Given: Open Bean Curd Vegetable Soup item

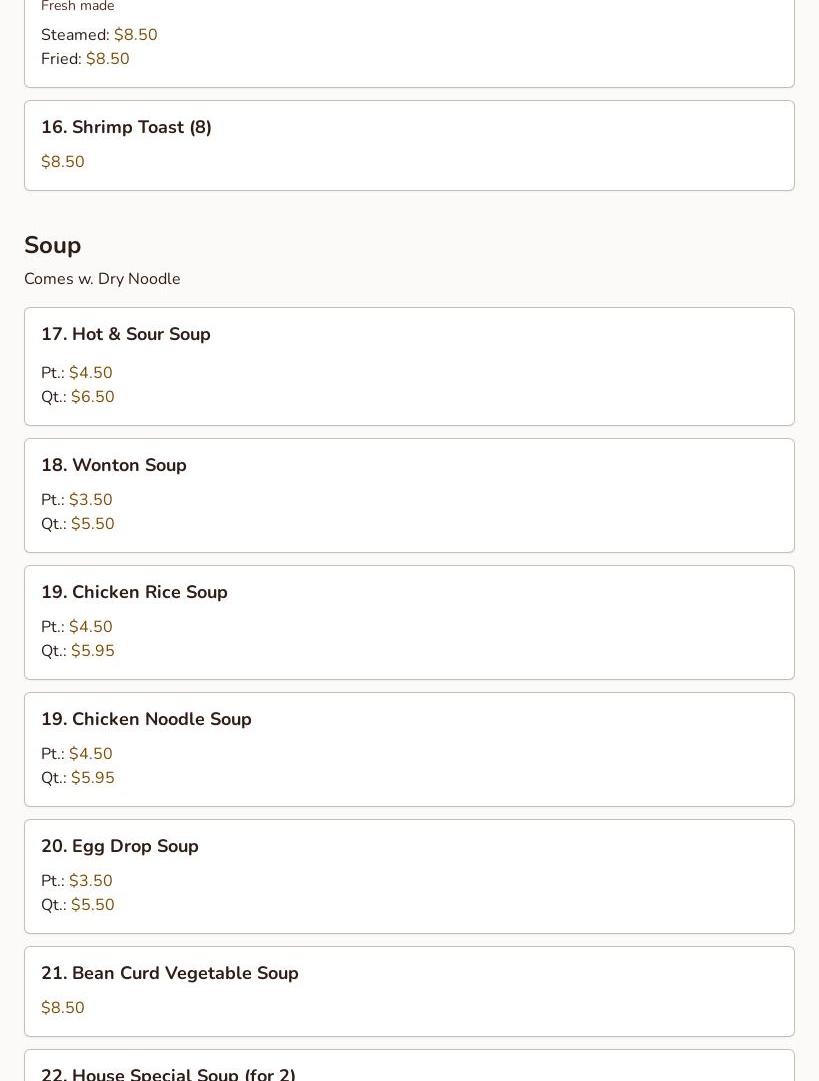Looking at the screenshot, I should 169,973.
